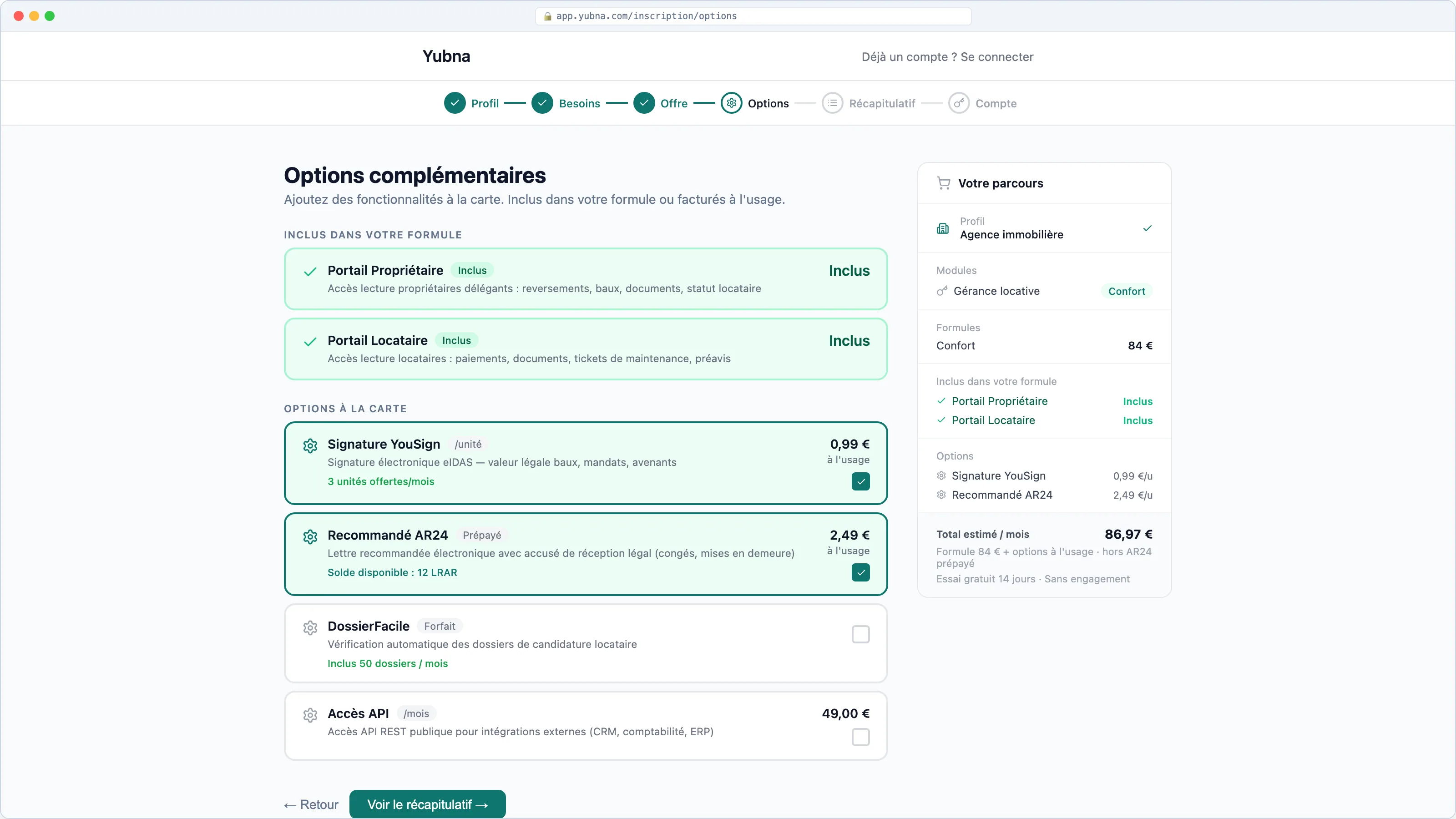Click the '84 €' Confort formula price
Screen dimensions: 1456x819
tap(1139, 345)
